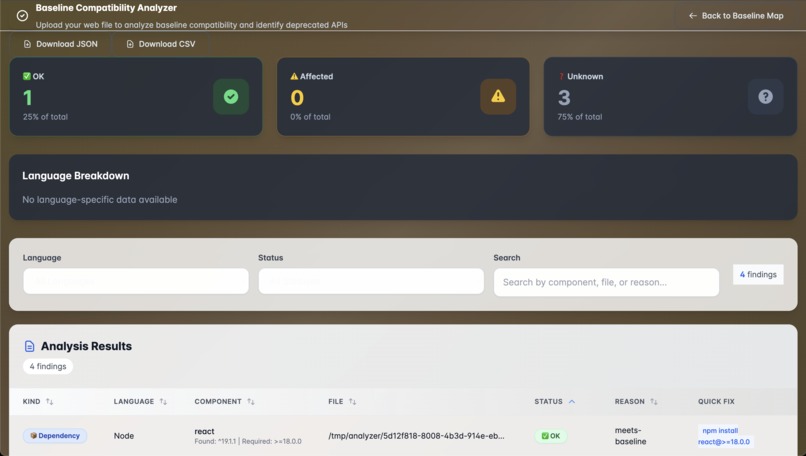Click the Baseline Compatibility Analyzer check-circle icon
Image resolution: width=806 pixels, height=456 pixels.
22,16
